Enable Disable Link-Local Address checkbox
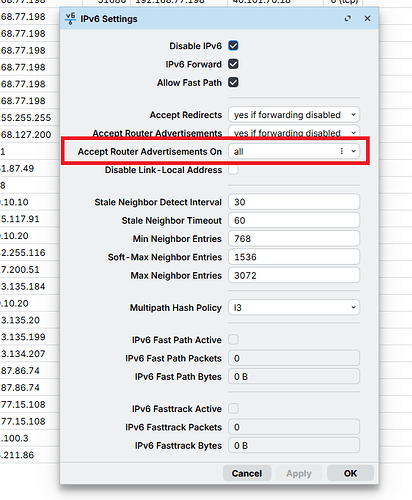The height and width of the screenshot is (500, 412). [x=233, y=170]
